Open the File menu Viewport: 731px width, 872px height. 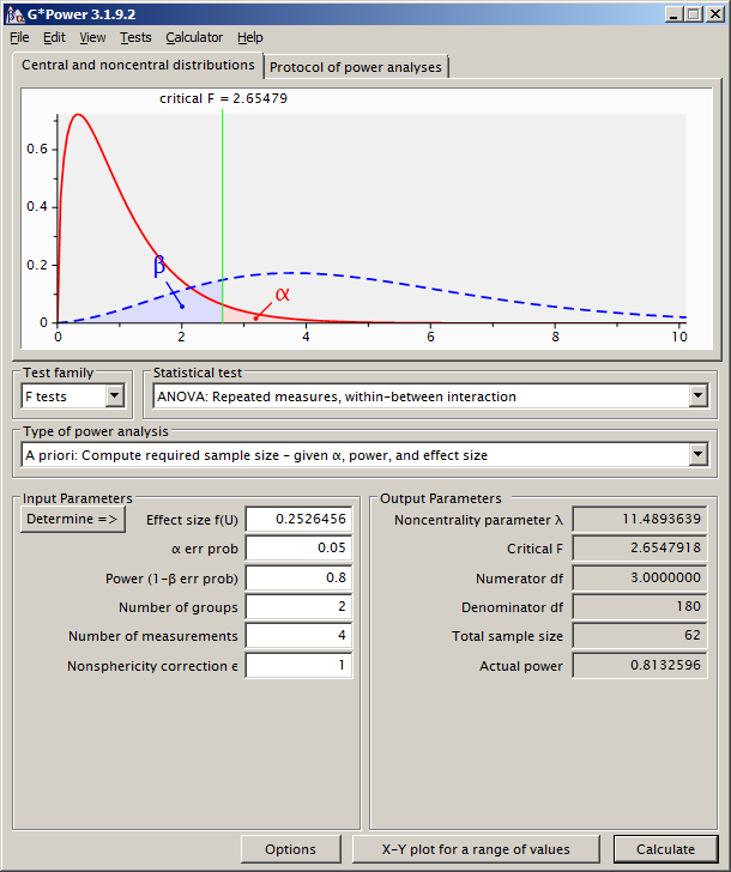(x=20, y=38)
